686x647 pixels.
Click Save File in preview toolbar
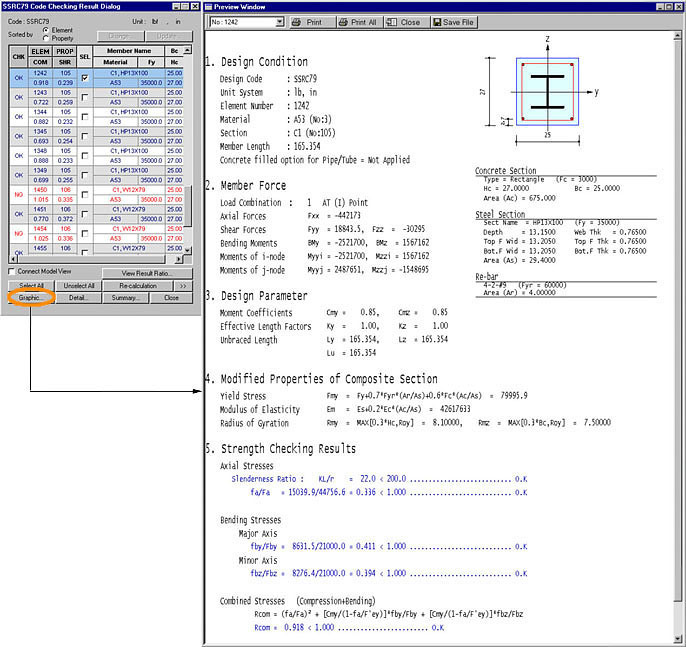[453, 21]
